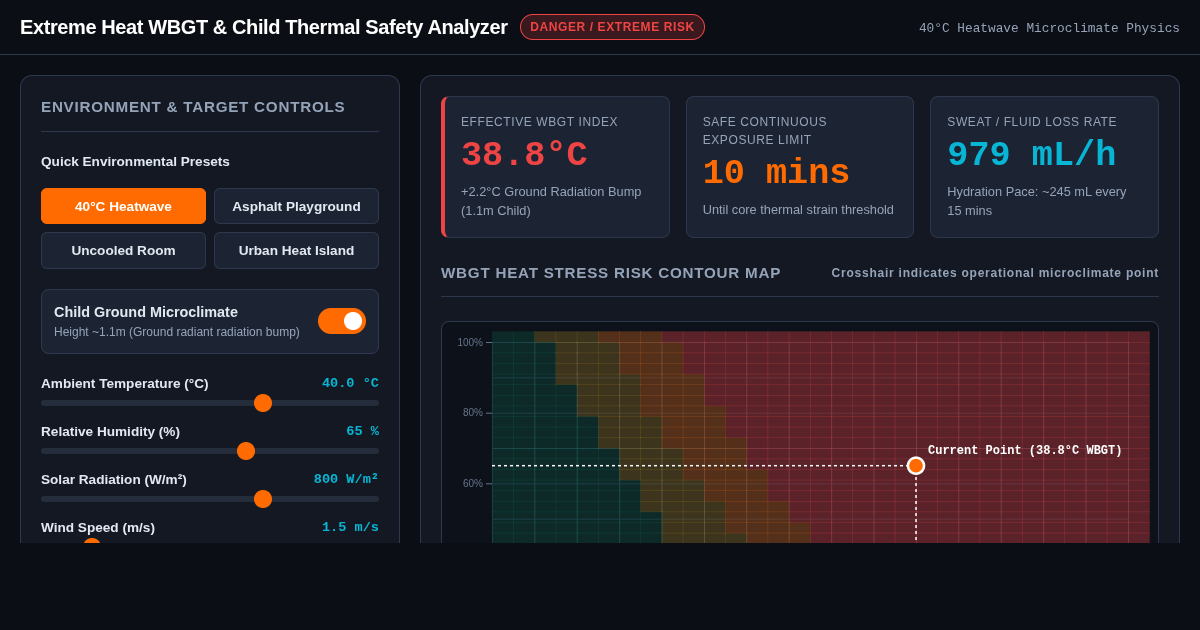1200x630 pixels.
Task: Click the Crosshair indicates operational microclimate point text
Action: tap(995, 273)
